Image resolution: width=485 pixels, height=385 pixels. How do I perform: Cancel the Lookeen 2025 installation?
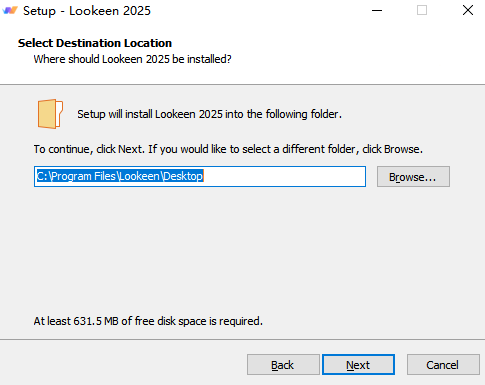(x=443, y=365)
